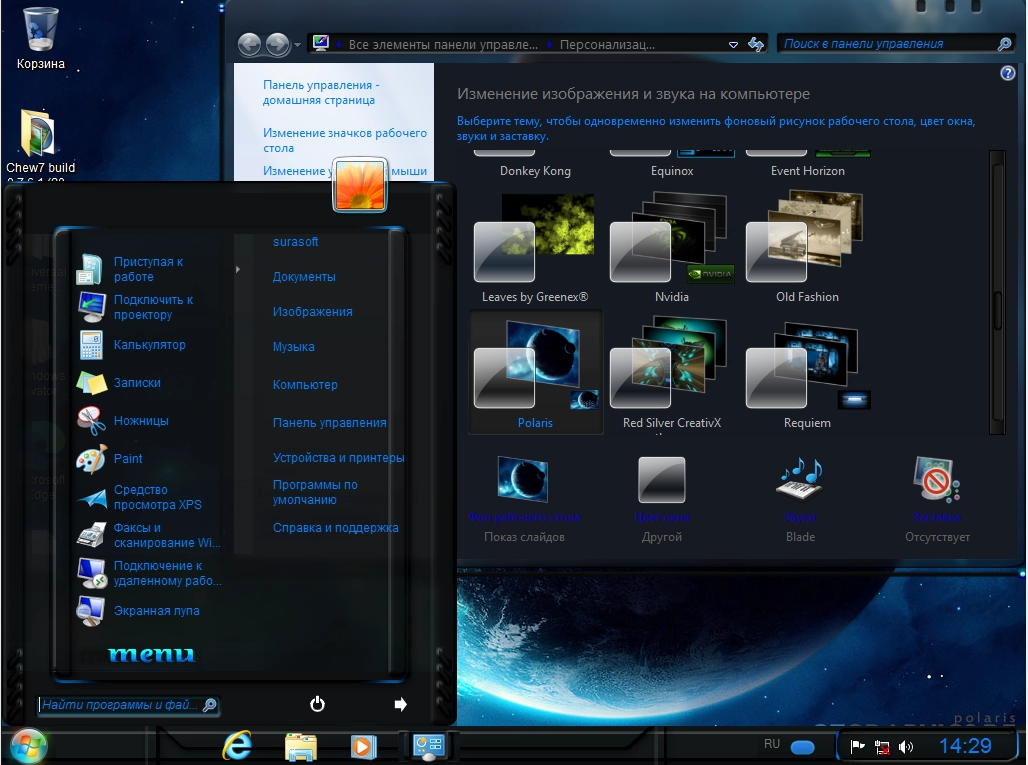Select the Nvidia theme thumbnail

pyautogui.click(x=672, y=244)
